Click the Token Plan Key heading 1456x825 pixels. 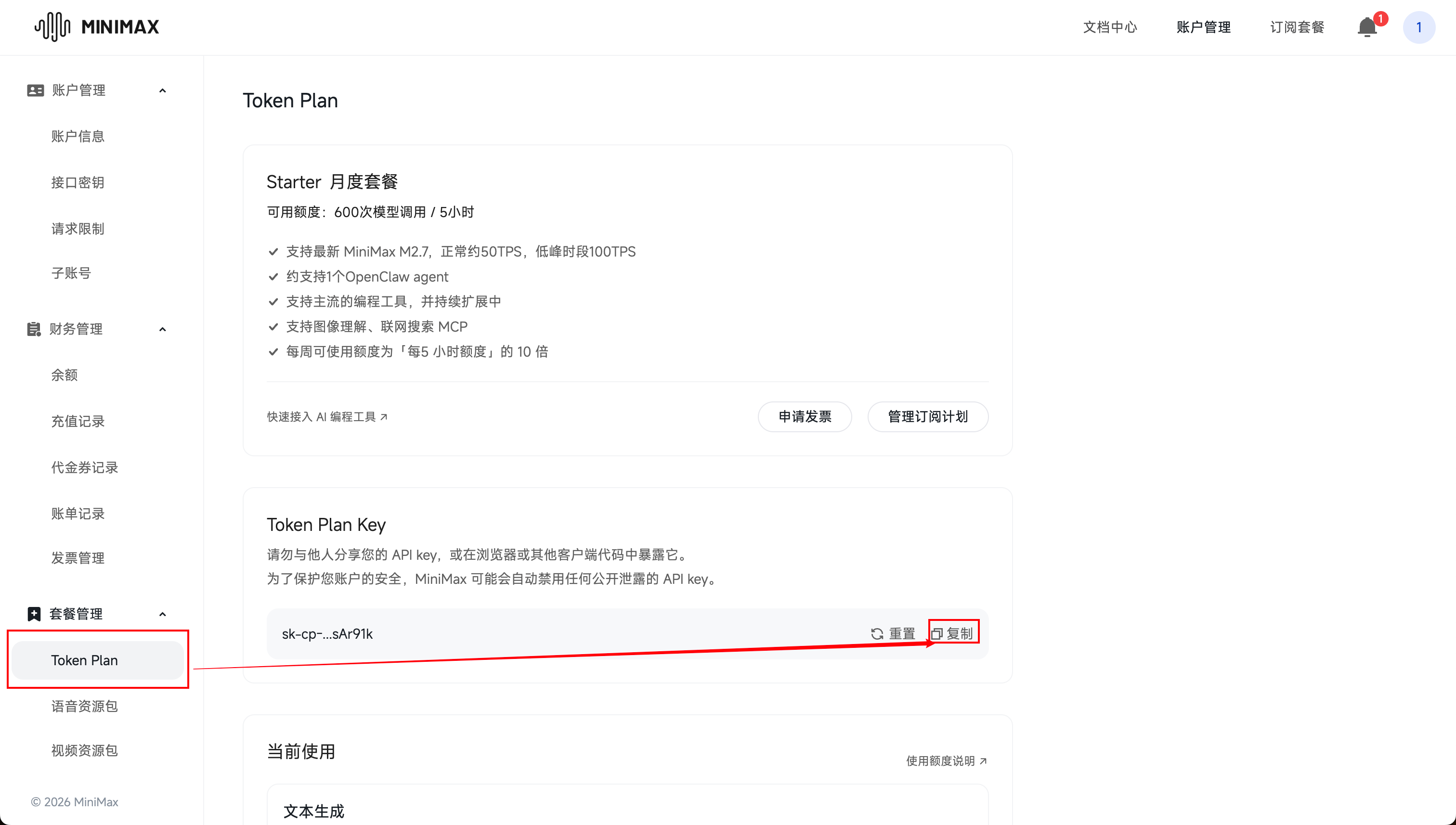(x=326, y=525)
